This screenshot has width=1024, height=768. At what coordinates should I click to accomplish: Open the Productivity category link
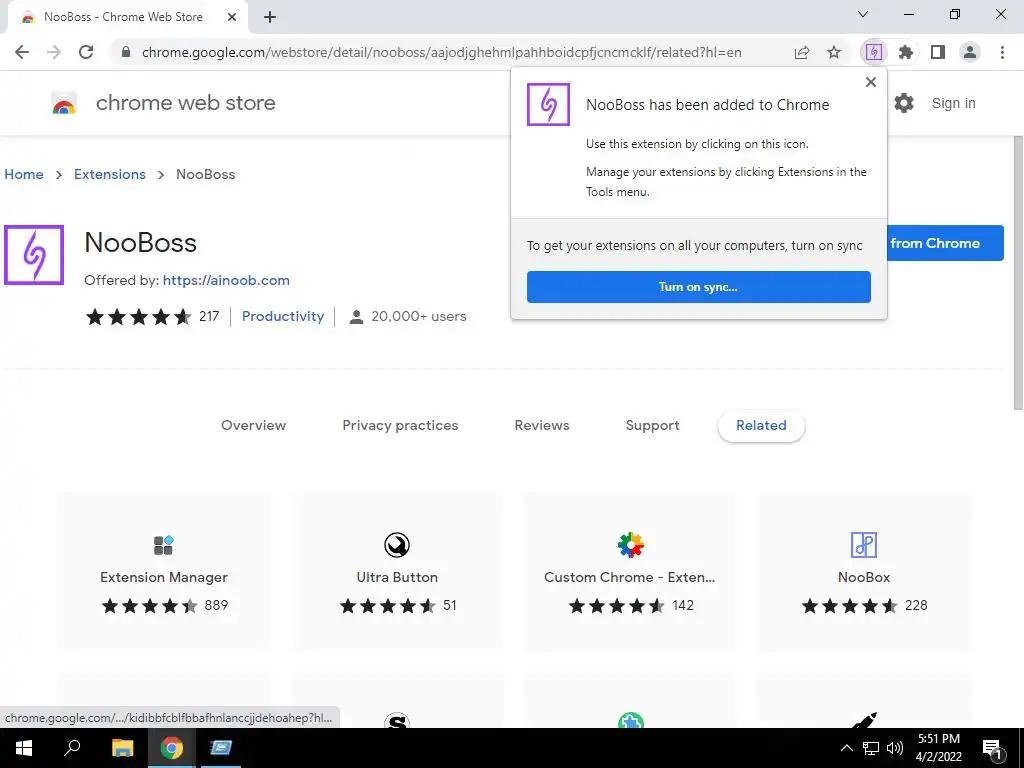pos(283,316)
